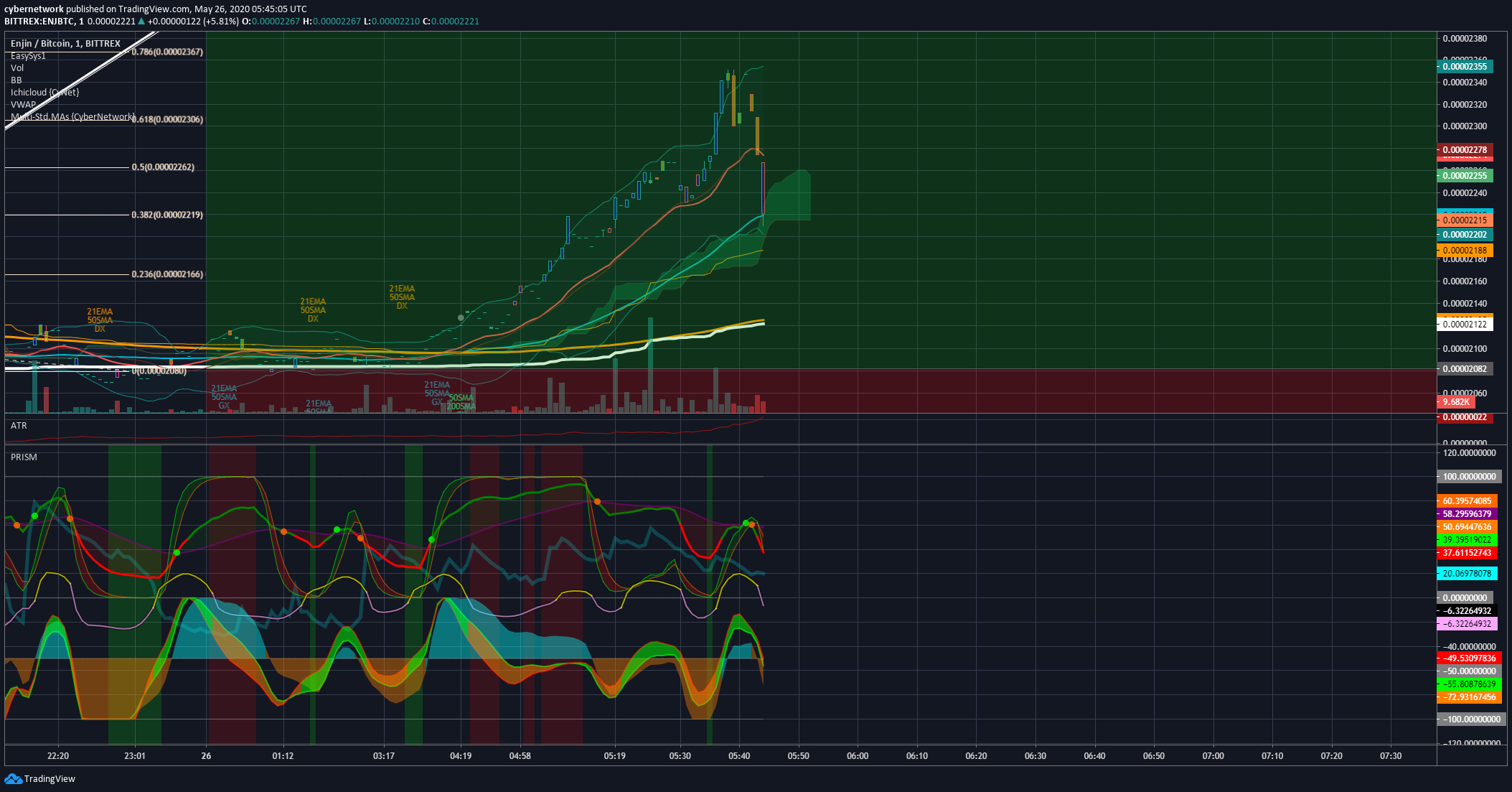Click the 0.00002300 price axis tick
This screenshot has height=792, width=1512.
tap(1465, 126)
